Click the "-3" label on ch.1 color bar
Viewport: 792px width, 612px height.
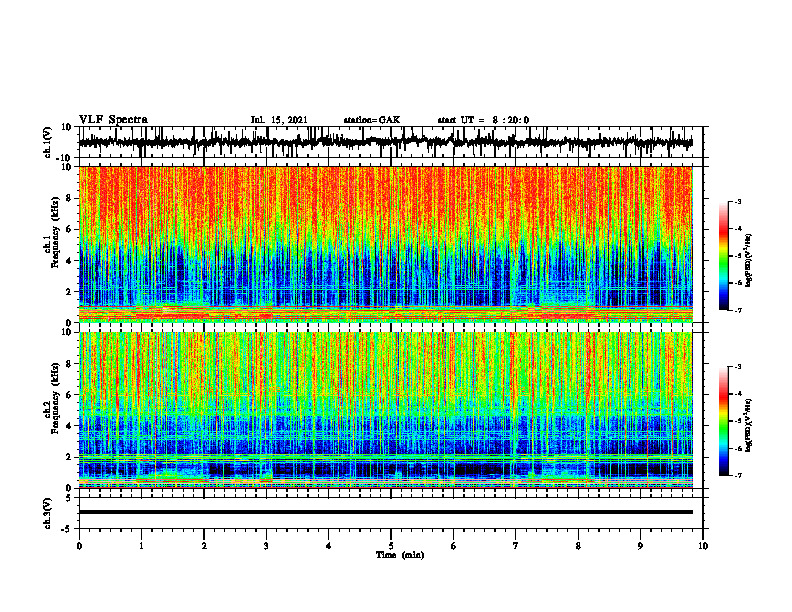point(737,201)
